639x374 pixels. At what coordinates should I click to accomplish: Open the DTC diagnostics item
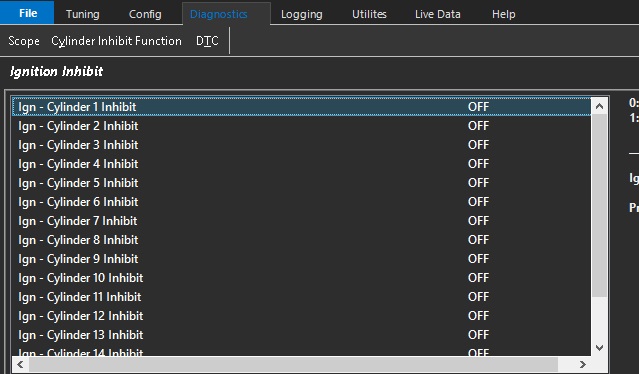[207, 41]
